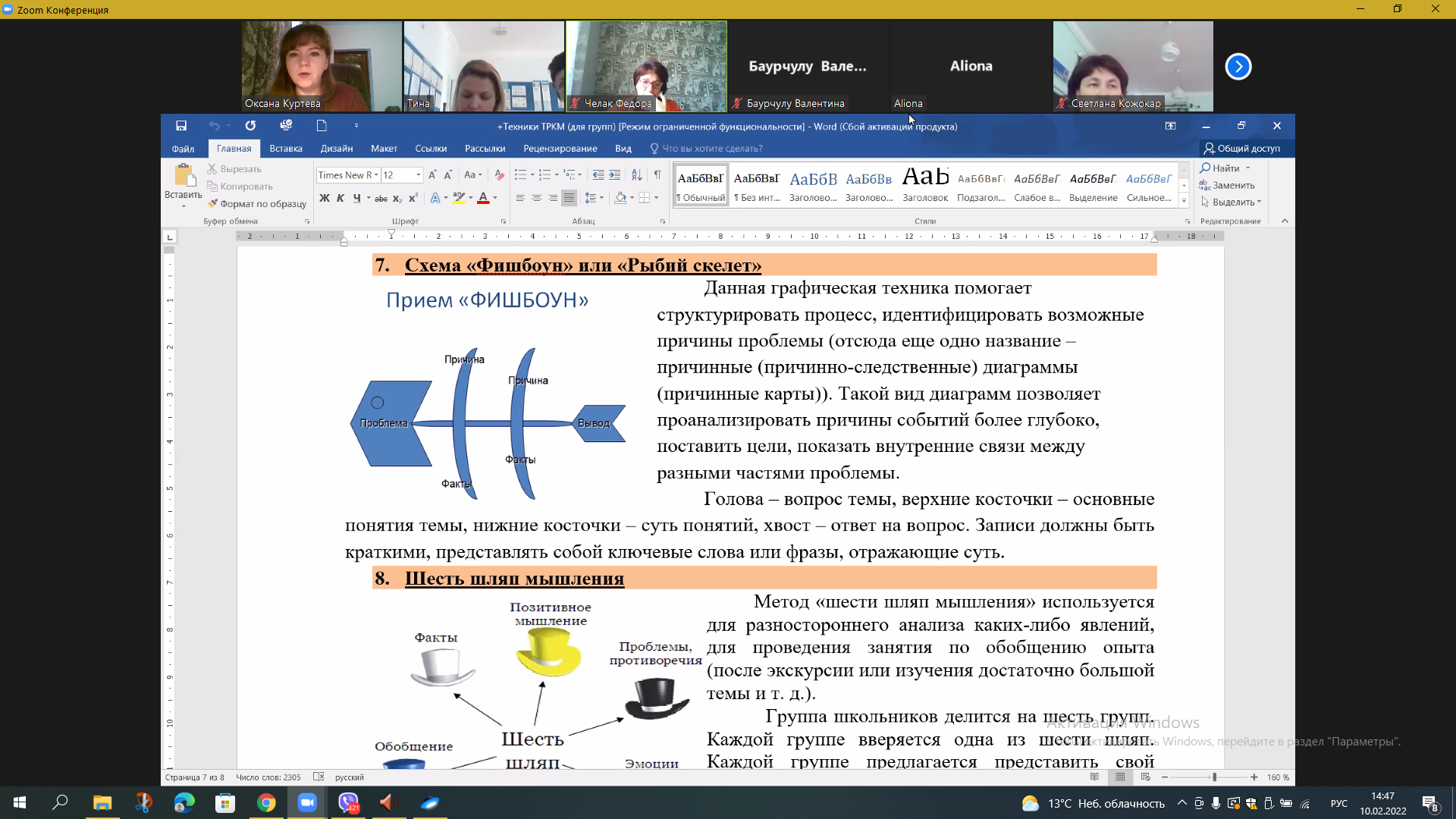Switch to the Рецензирование tab
The height and width of the screenshot is (819, 1456).
[x=560, y=149]
